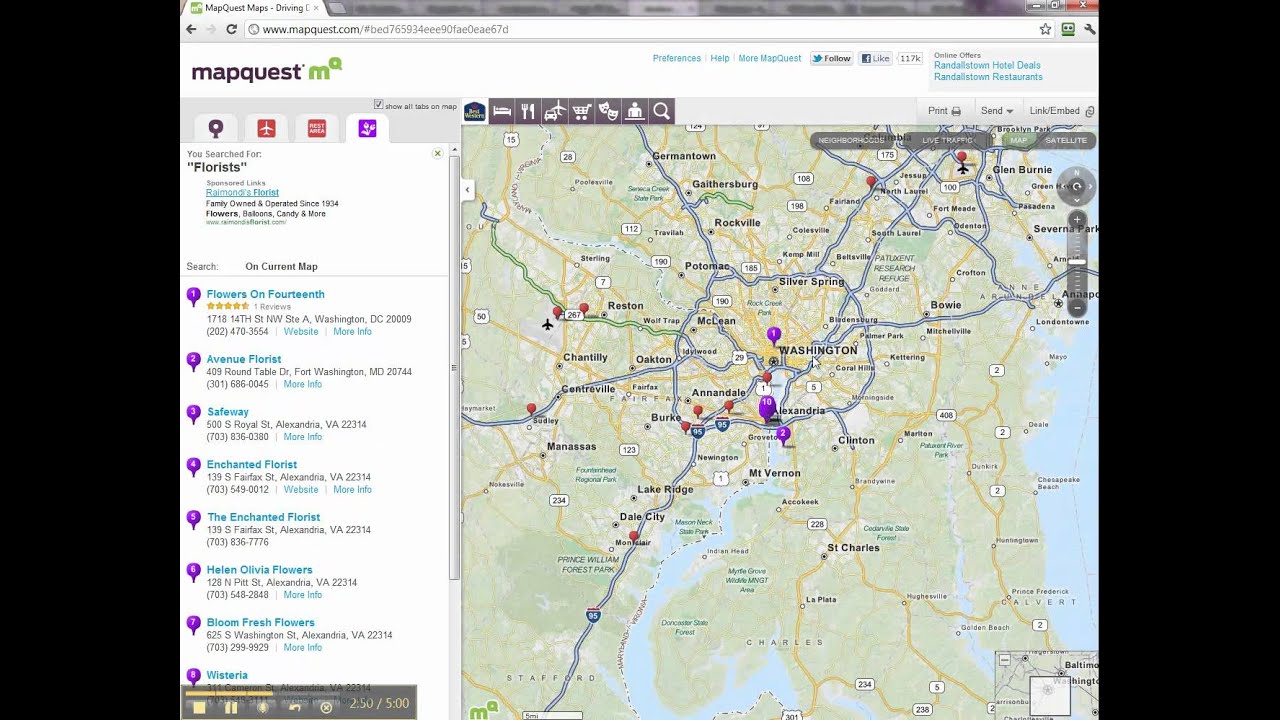The height and width of the screenshot is (720, 1280).
Task: Print the map
Action: pos(944,111)
